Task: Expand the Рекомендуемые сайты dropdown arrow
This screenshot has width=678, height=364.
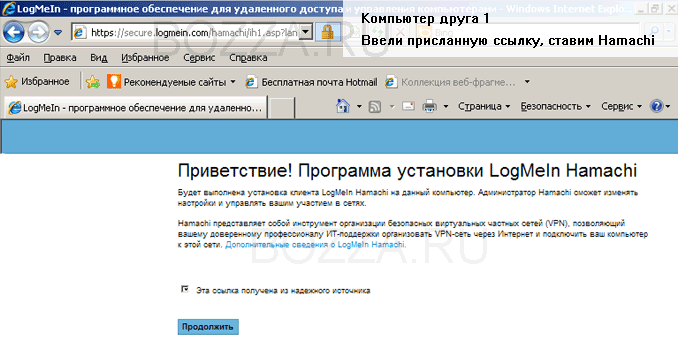Action: tap(233, 81)
